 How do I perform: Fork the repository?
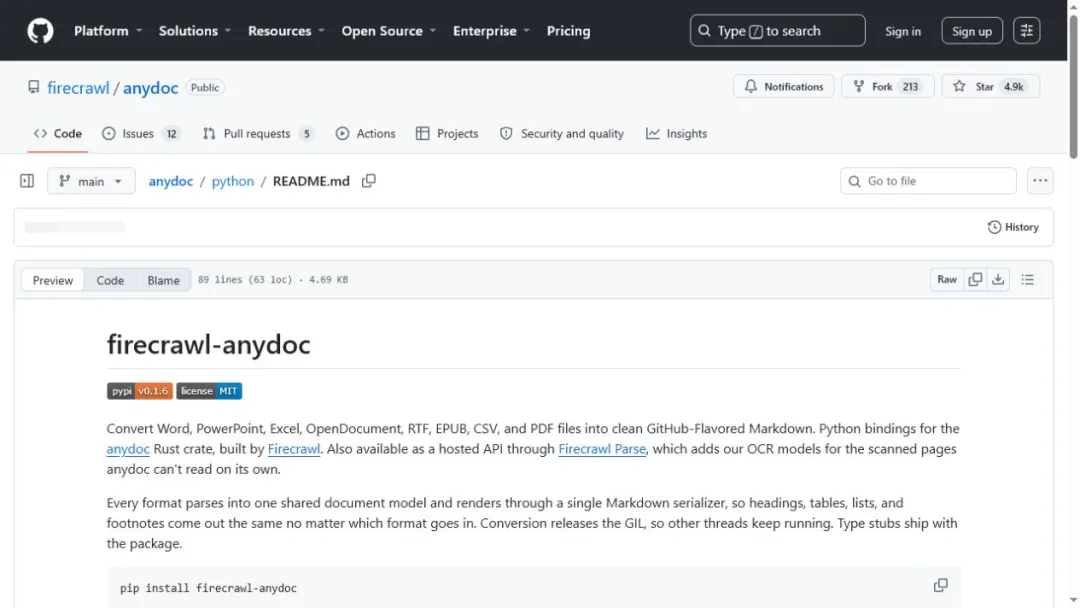887,86
